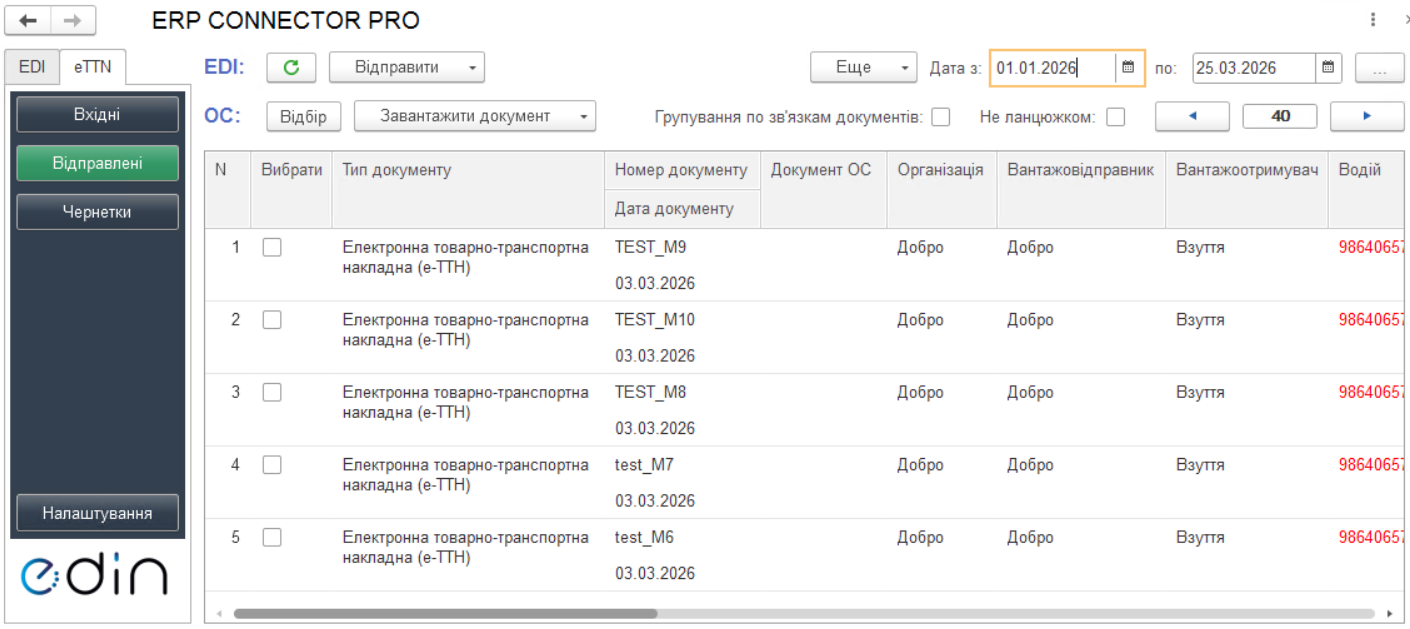1410x629 pixels.
Task: Go to previous page with left arrow
Action: pyautogui.click(x=1192, y=116)
